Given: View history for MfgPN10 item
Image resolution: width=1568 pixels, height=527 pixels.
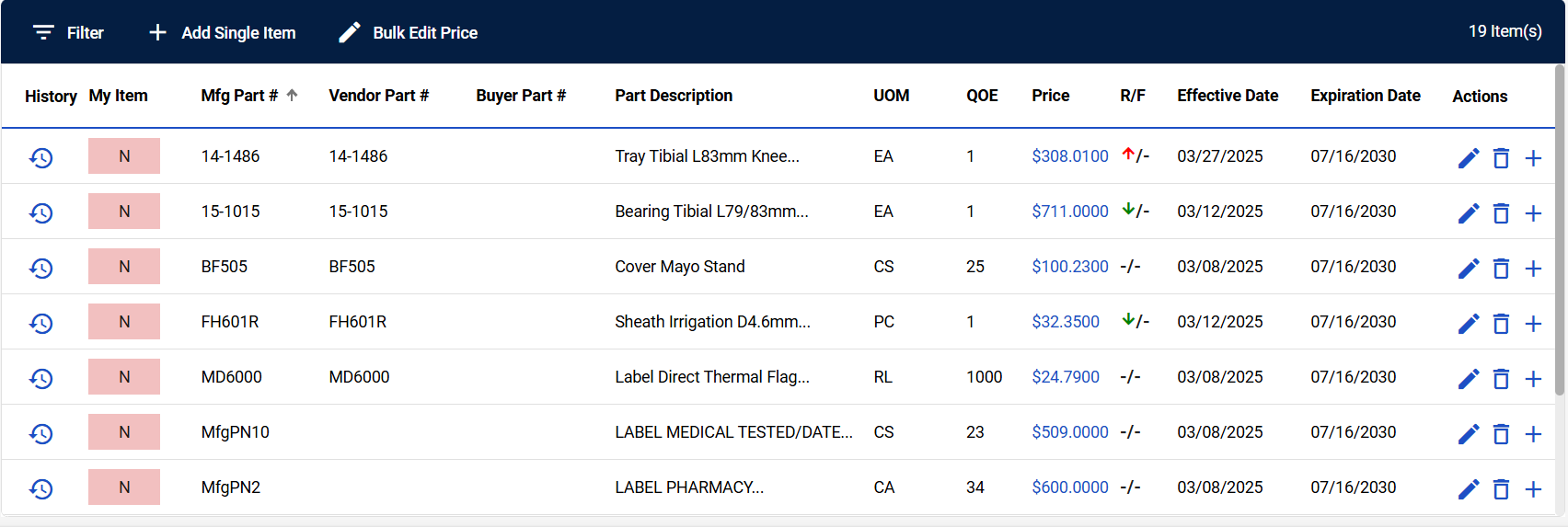Looking at the screenshot, I should coord(40,433).
